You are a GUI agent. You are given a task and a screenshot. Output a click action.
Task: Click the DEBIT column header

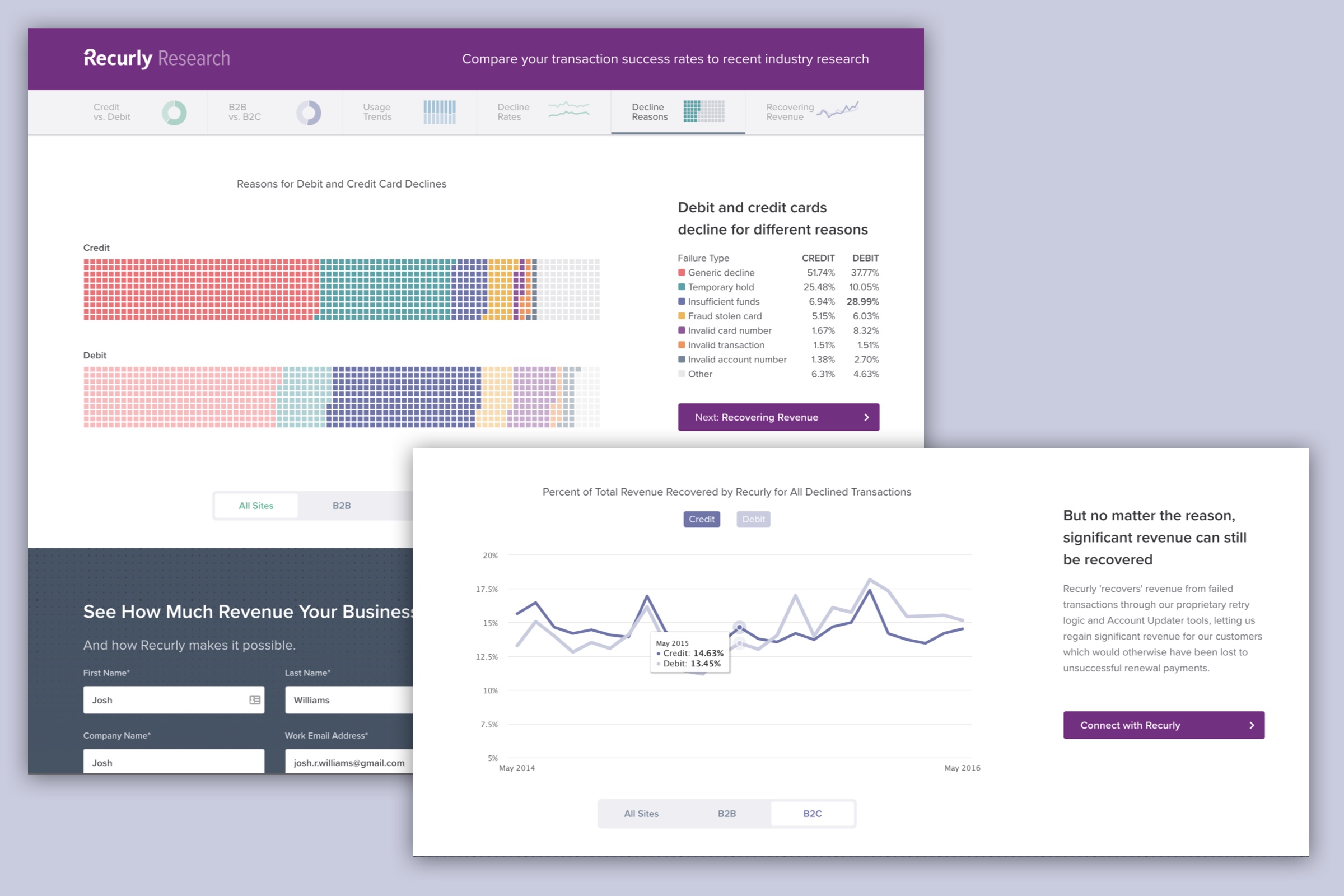coord(865,258)
